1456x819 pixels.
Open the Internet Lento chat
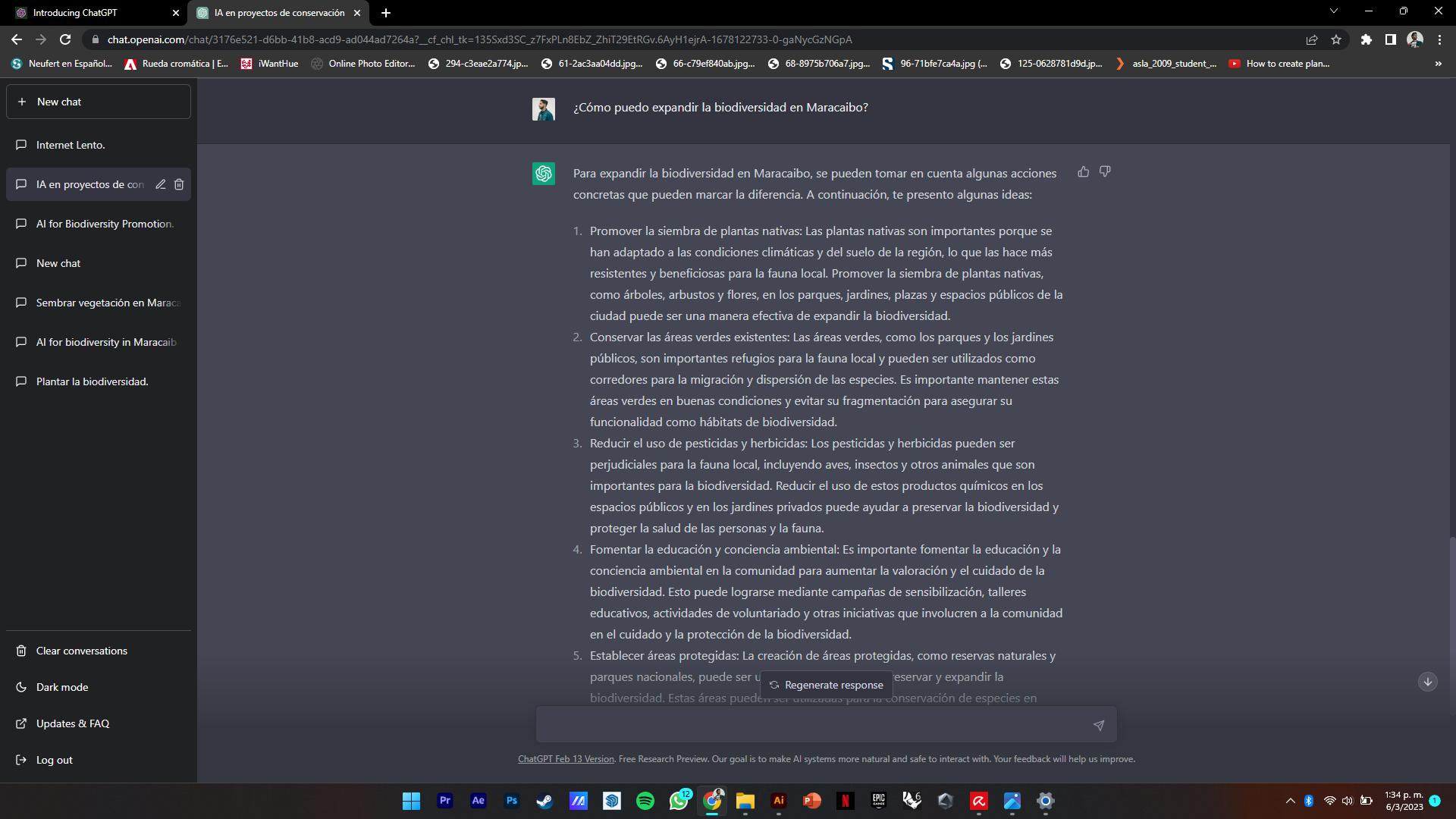coord(99,145)
